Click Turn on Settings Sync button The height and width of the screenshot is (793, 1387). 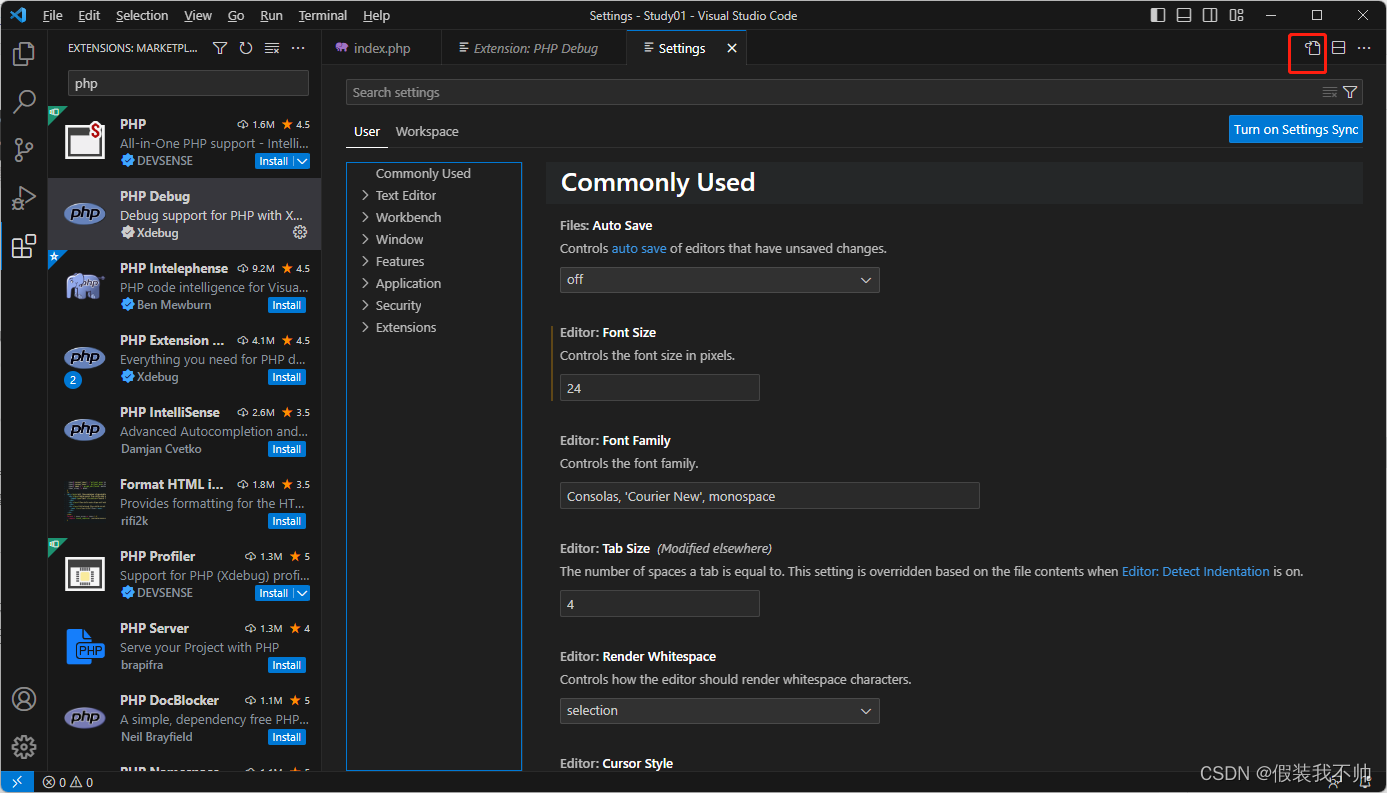(x=1296, y=129)
